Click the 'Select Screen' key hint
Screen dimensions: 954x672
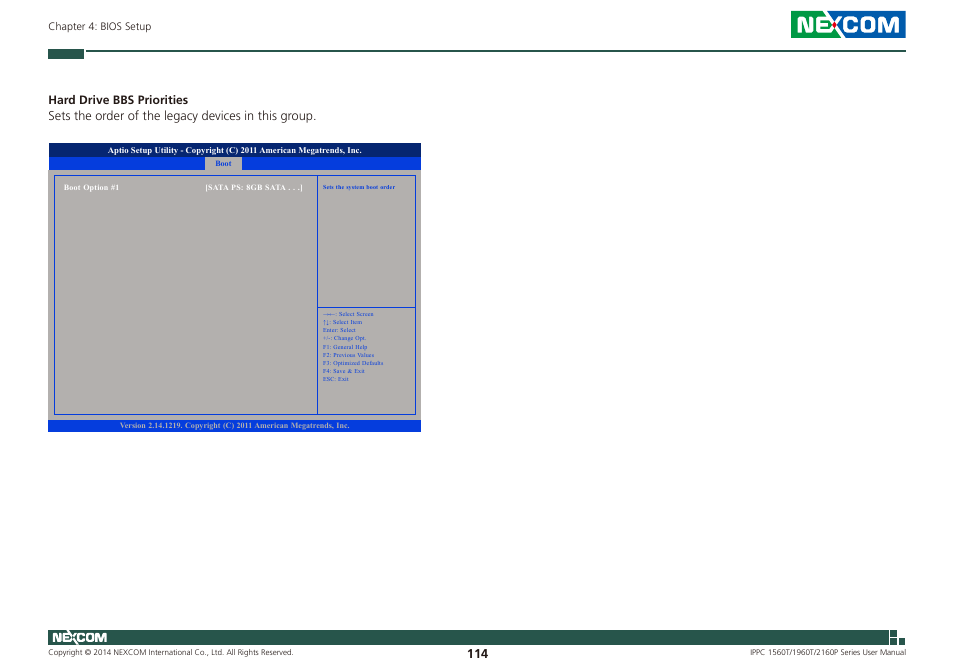coord(348,314)
